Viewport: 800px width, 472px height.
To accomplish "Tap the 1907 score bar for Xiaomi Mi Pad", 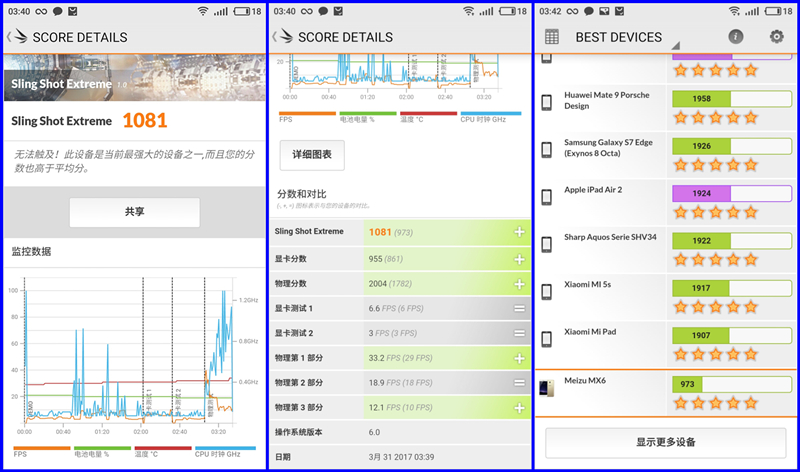I will tap(732, 335).
